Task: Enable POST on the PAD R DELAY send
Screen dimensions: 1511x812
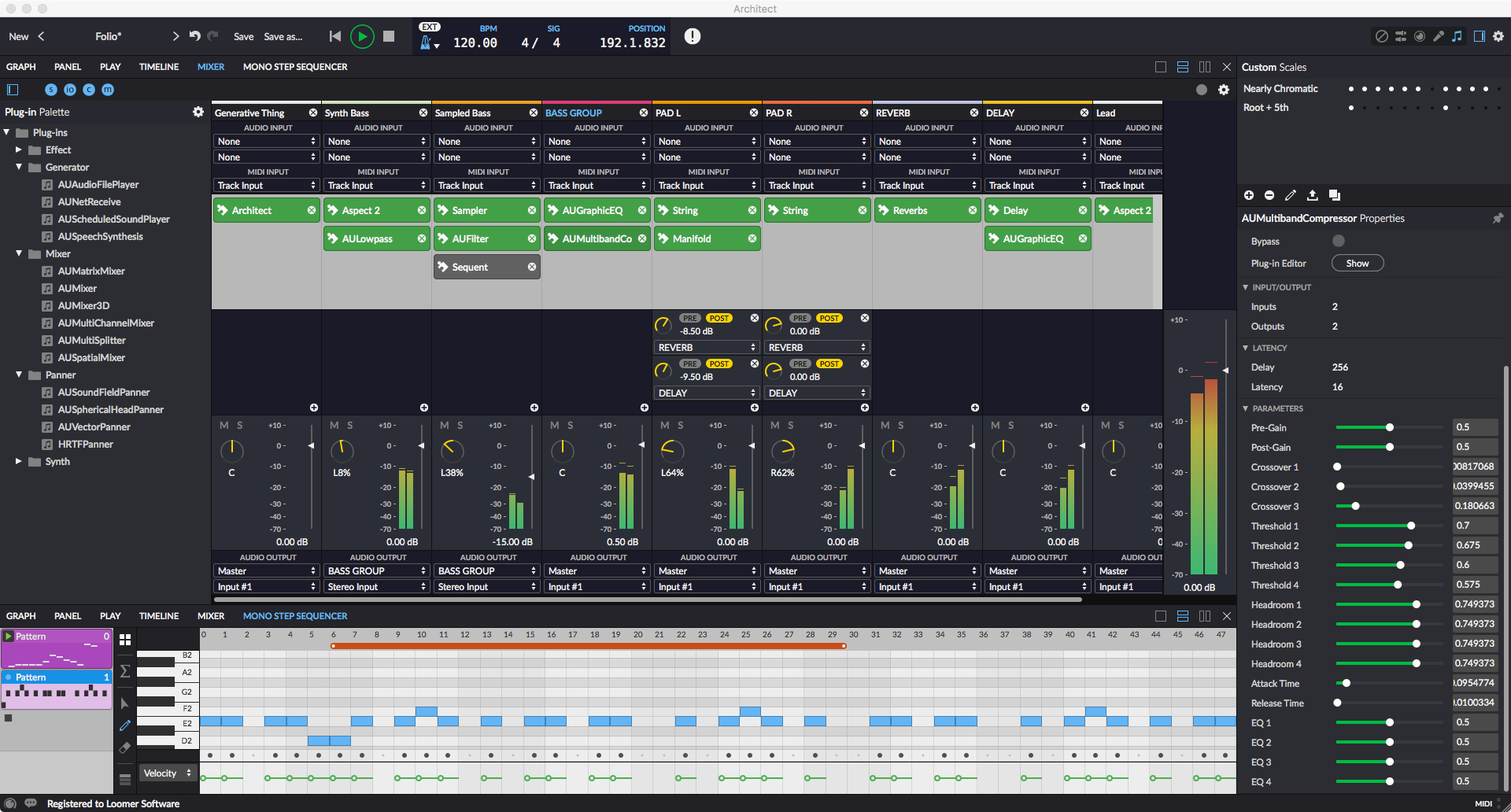Action: click(829, 364)
